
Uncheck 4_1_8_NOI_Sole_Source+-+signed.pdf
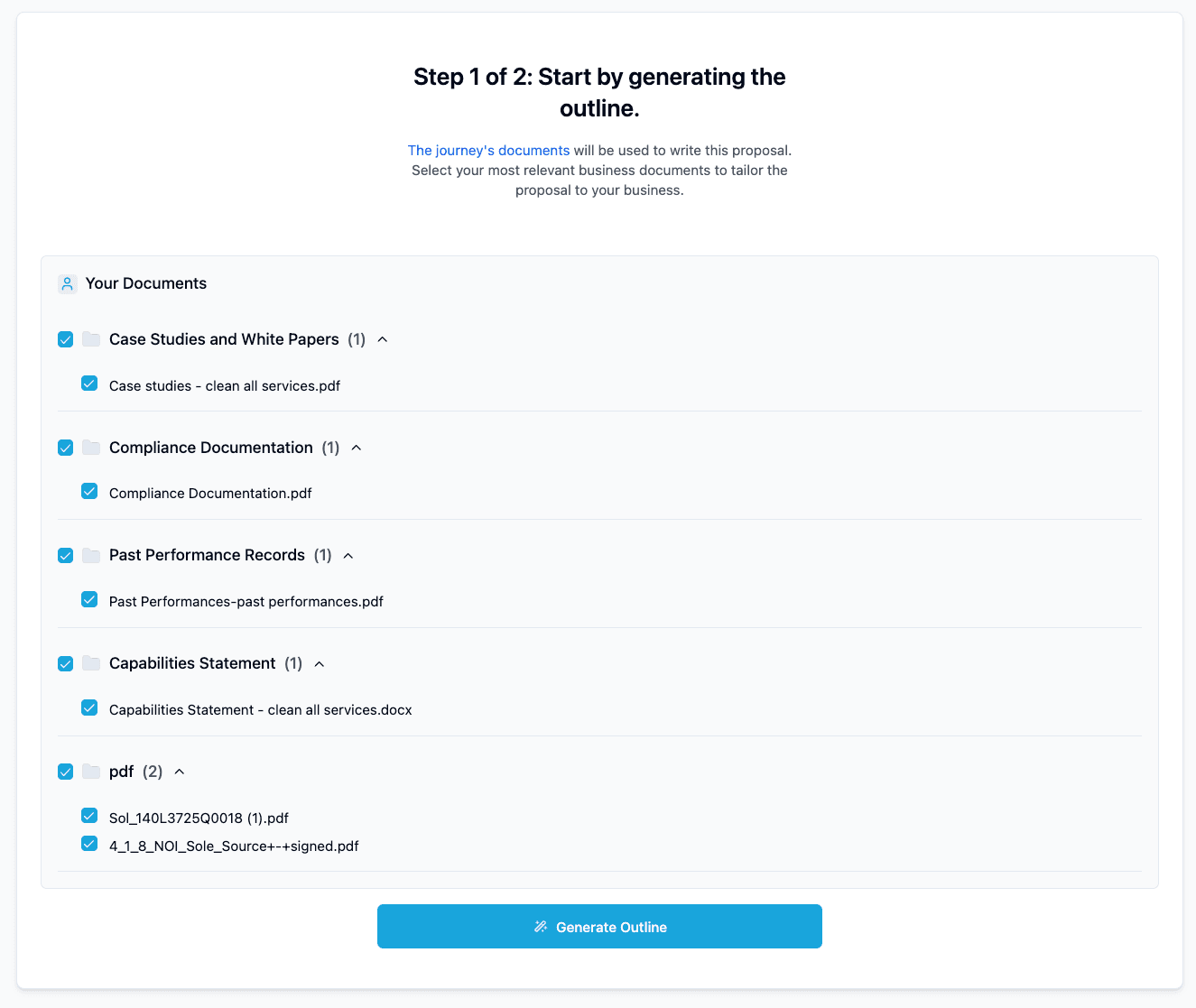coord(89,843)
